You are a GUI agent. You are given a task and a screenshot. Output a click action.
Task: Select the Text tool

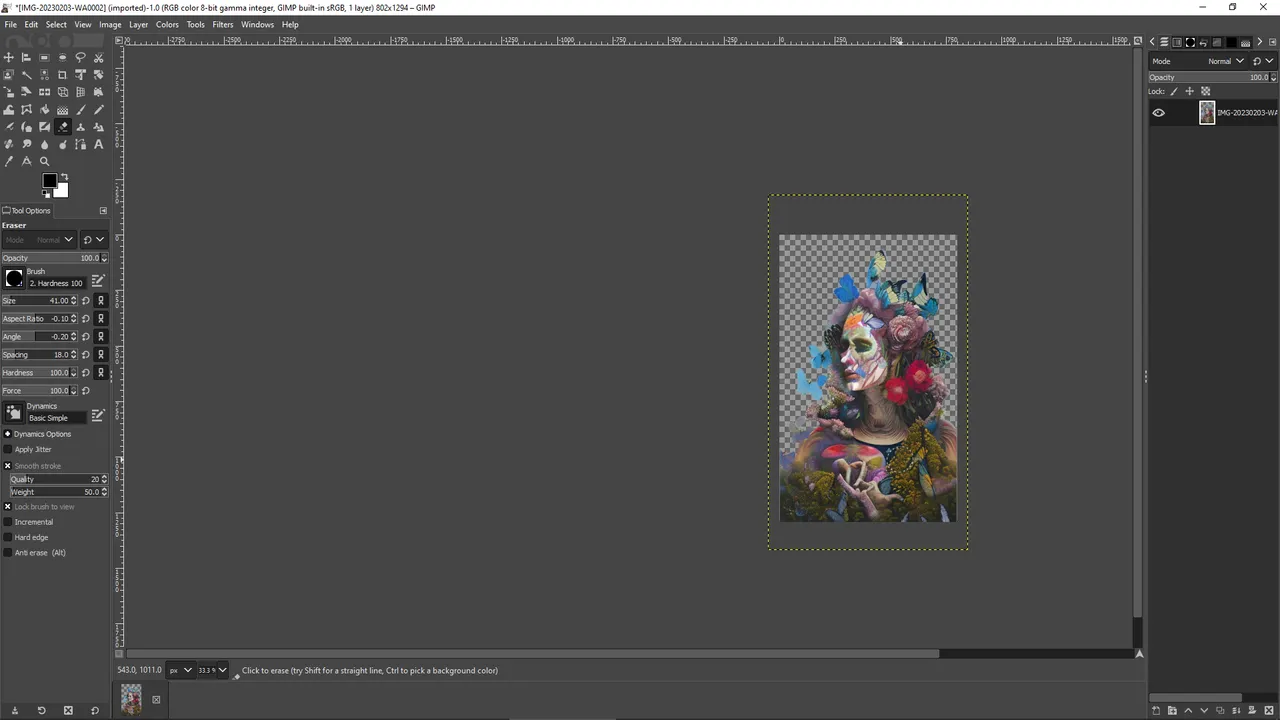point(98,144)
